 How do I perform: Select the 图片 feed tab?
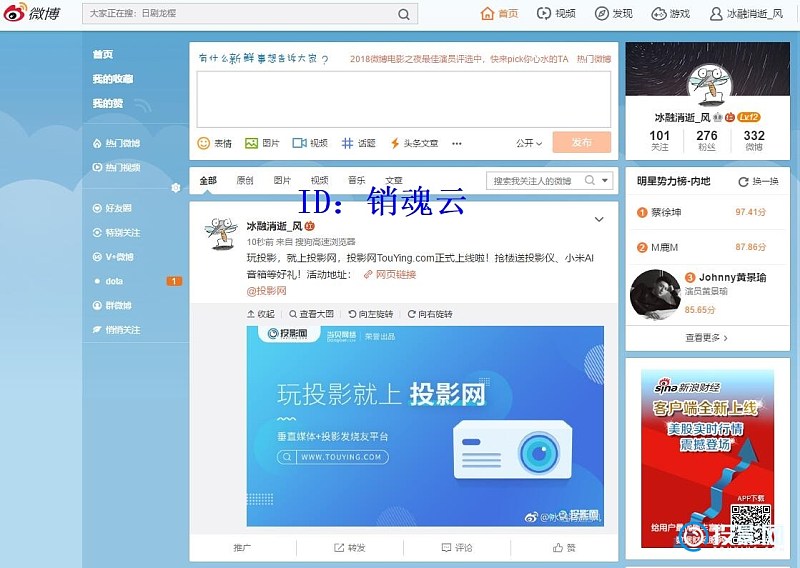pyautogui.click(x=282, y=180)
